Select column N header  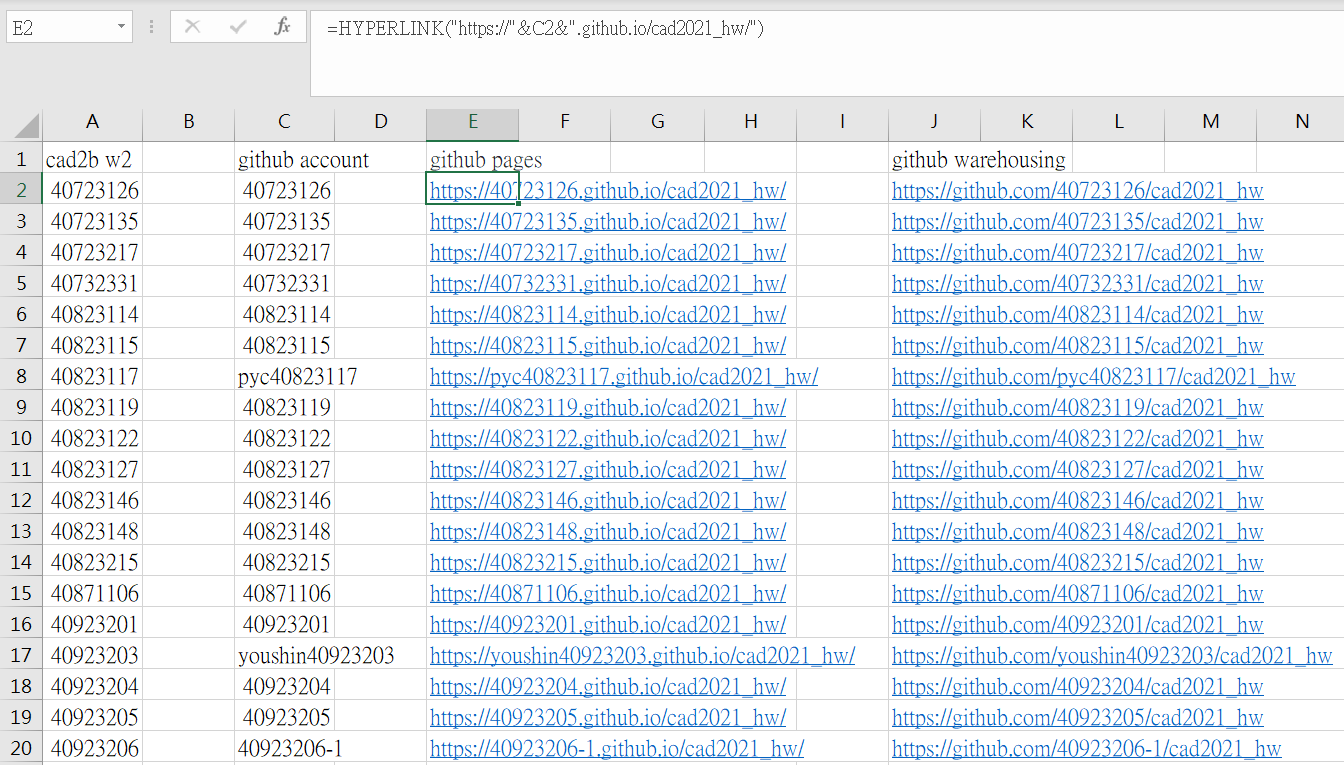point(1301,122)
